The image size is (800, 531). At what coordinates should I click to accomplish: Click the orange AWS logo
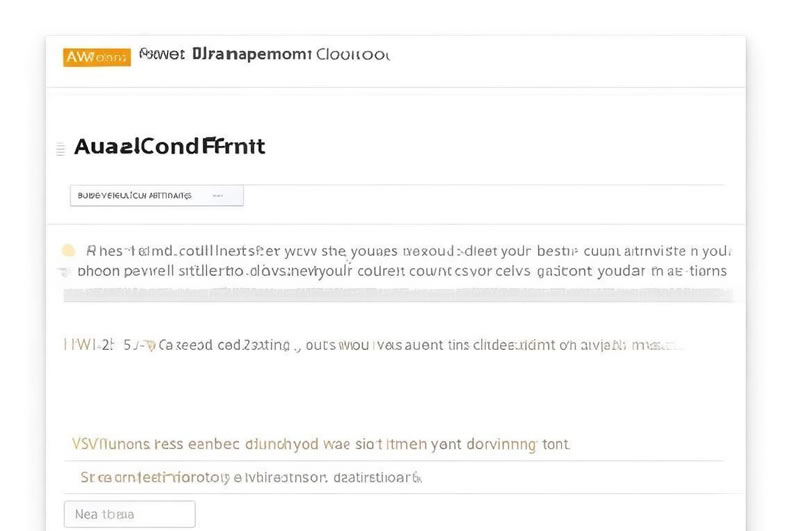tap(96, 57)
